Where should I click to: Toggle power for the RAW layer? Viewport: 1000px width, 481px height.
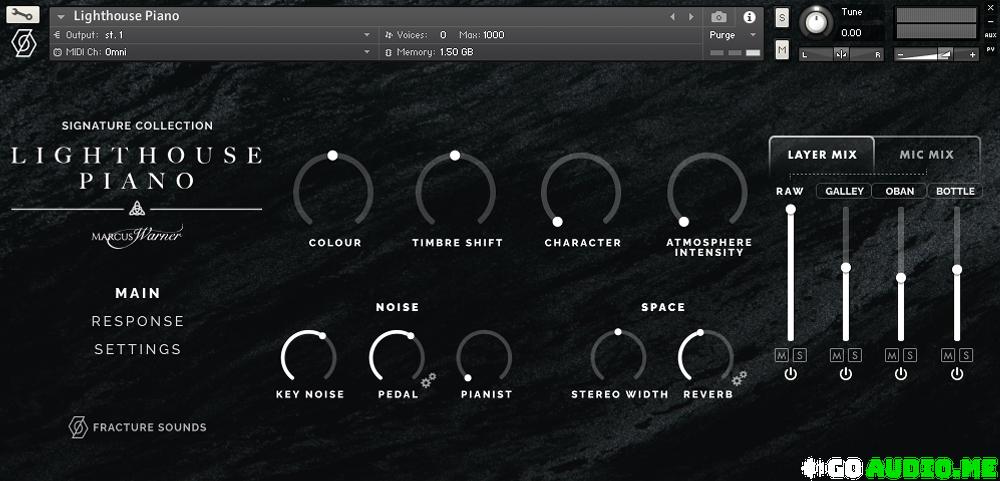(x=790, y=374)
